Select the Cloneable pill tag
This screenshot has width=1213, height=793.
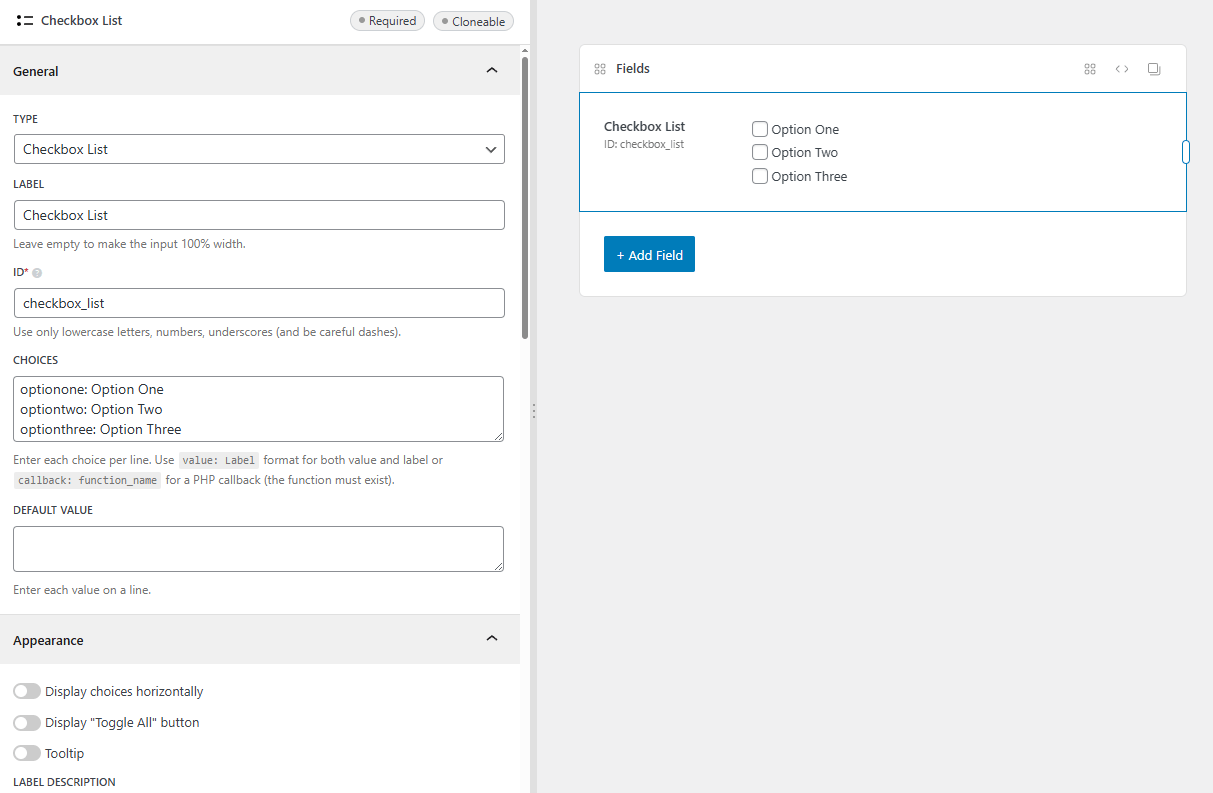pos(473,20)
